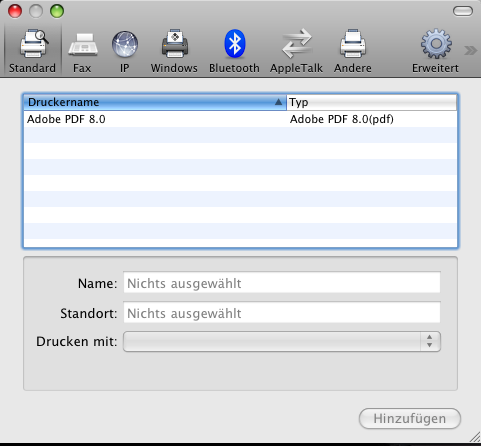
Task: Choose the Windows printer icon
Action: [x=175, y=44]
